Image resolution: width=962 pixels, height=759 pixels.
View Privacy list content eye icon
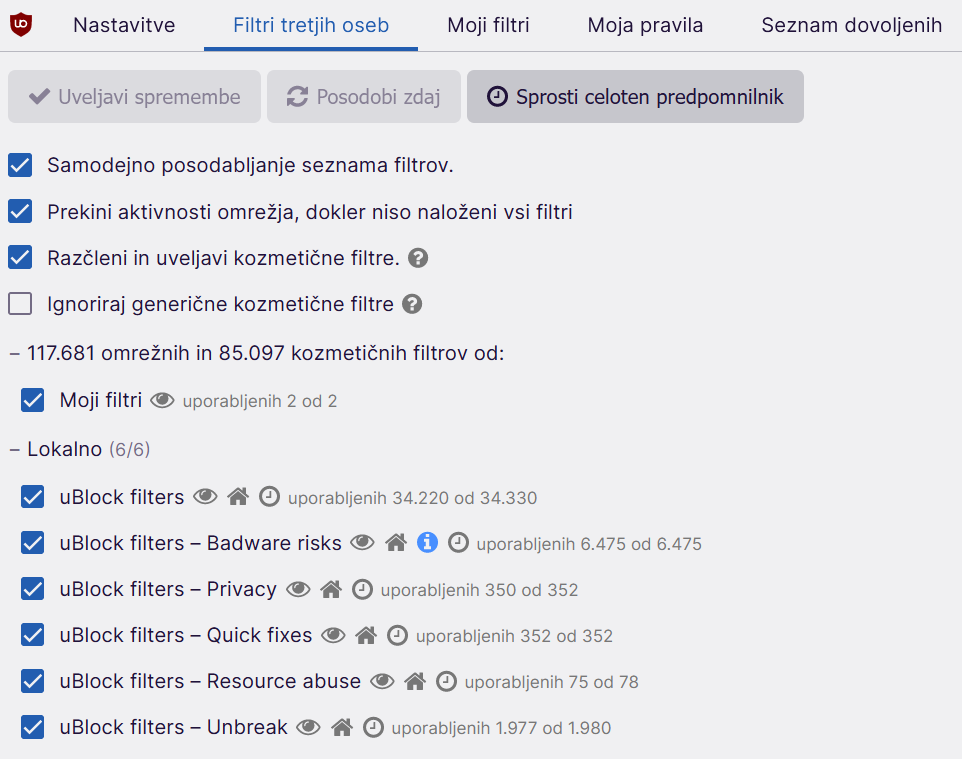point(299,589)
